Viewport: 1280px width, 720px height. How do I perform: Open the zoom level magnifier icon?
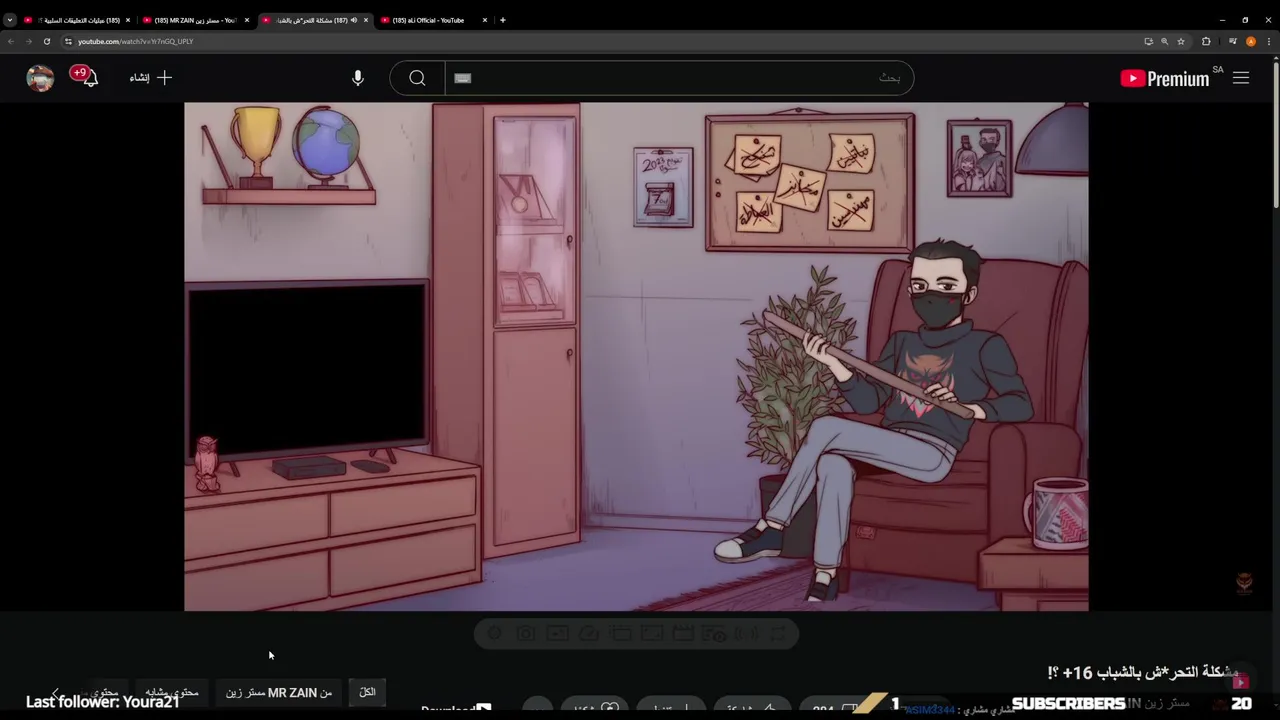coord(1164,41)
